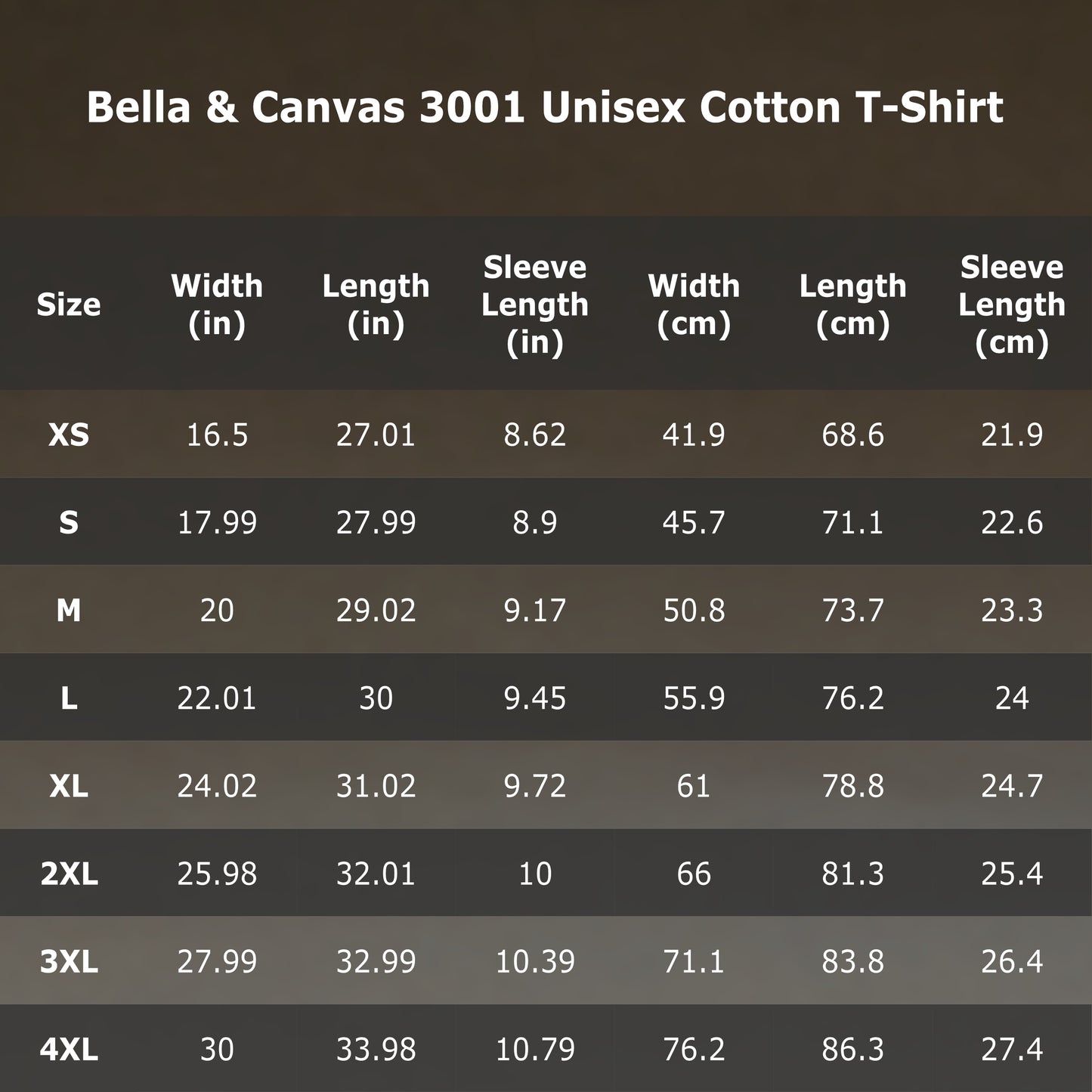Screen dimensions: 1092x1092
Task: Select the 81.3 length cm value
Action: coord(852,874)
